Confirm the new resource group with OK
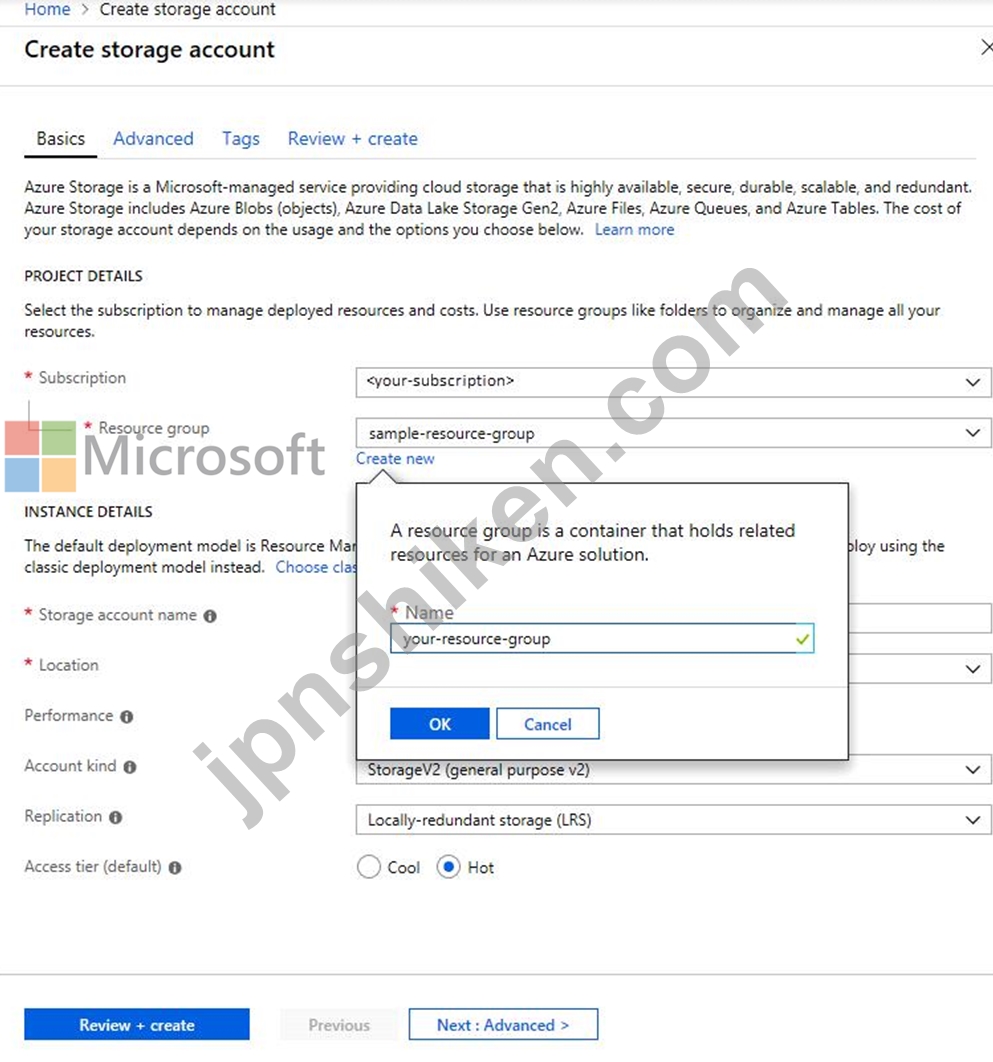 [440, 724]
